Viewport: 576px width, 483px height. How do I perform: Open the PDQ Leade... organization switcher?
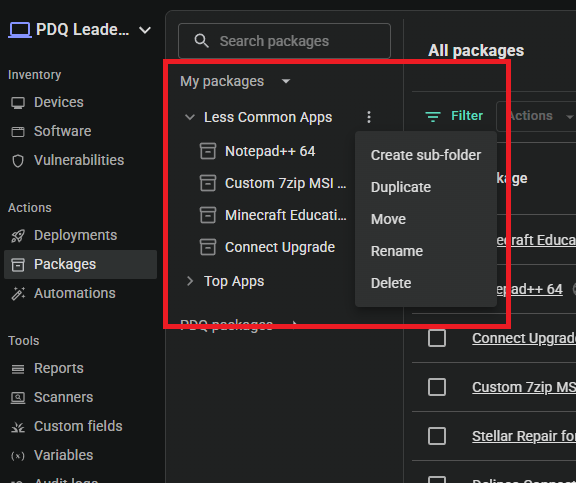click(x=80, y=30)
